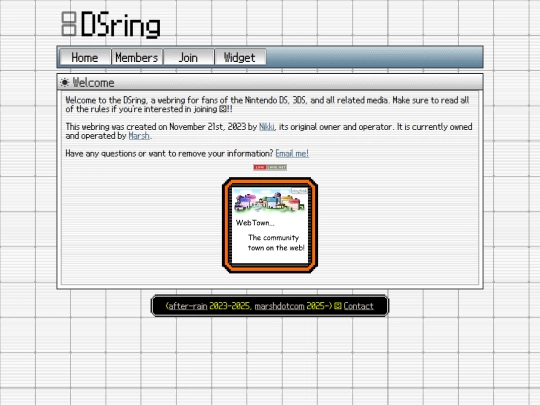Go to the Members page
The image size is (540, 405).
pos(137,57)
